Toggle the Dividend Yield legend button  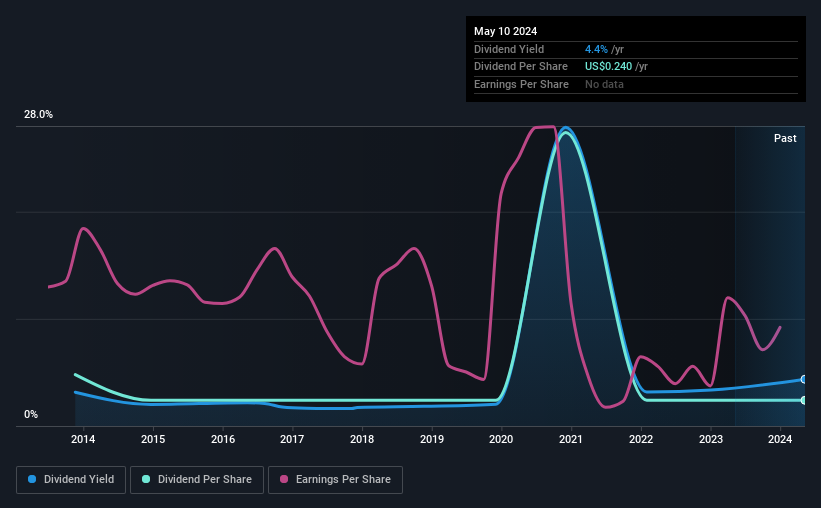[x=71, y=480]
